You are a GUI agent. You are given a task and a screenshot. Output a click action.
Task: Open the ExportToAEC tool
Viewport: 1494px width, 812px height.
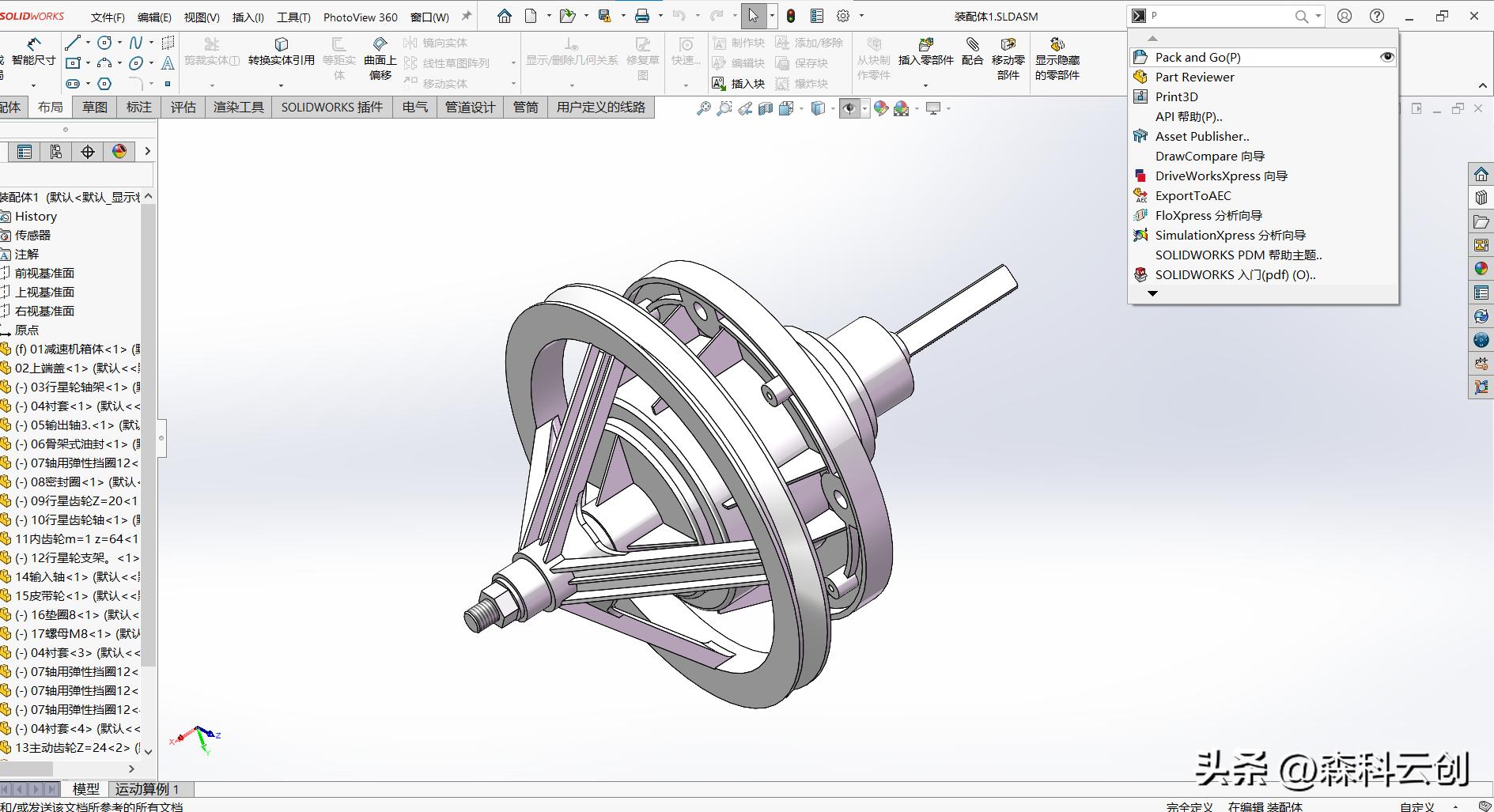coord(1193,195)
